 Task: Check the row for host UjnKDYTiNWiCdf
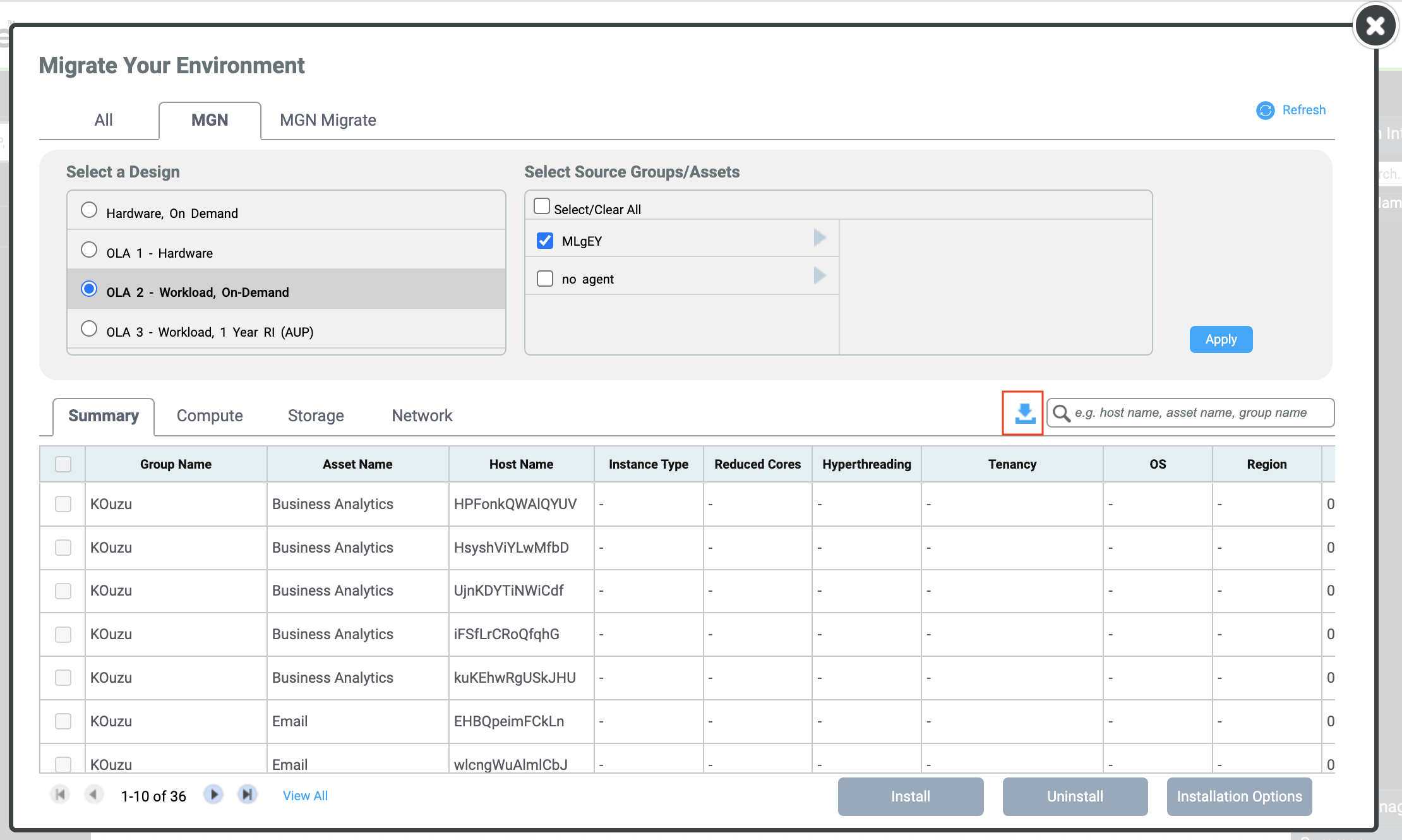pos(63,591)
